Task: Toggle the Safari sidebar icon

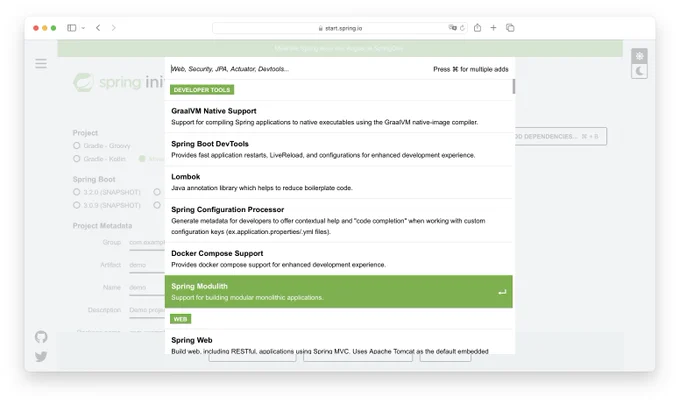Action: click(72, 28)
